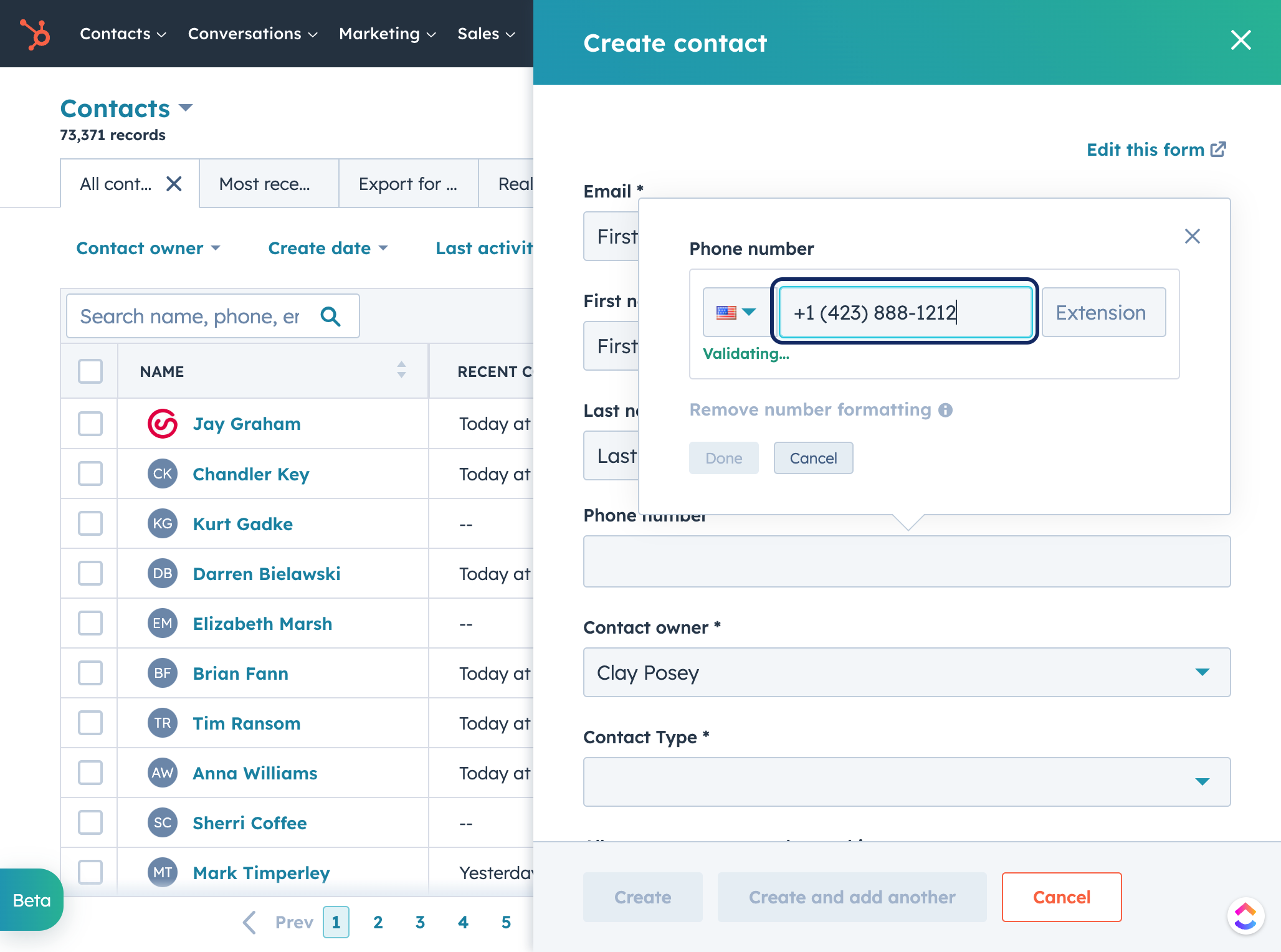
Task: Click the BF avatar for Brian Fann
Action: point(163,673)
